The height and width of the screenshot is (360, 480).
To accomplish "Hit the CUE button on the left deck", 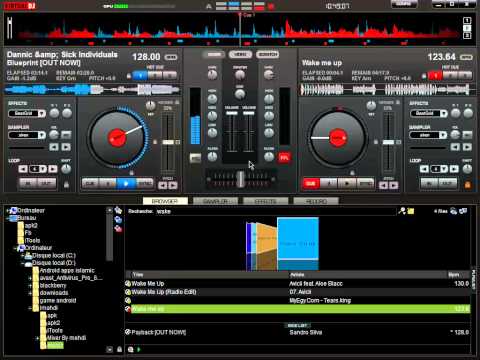I will tap(90, 184).
